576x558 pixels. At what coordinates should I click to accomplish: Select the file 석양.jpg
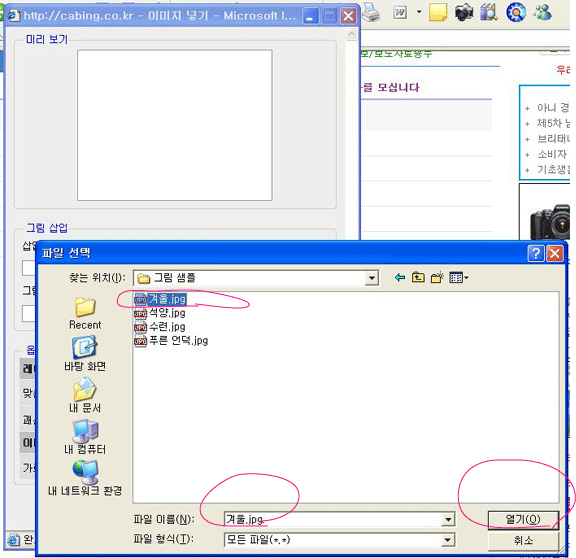[x=160, y=313]
